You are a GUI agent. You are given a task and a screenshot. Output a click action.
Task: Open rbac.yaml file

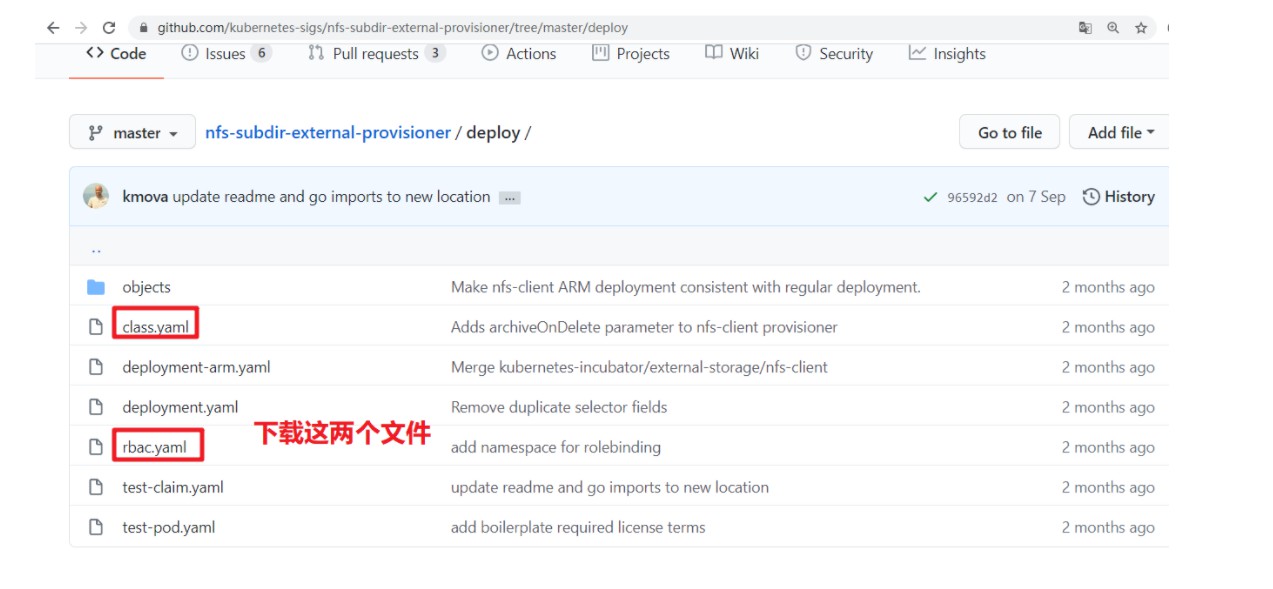point(155,447)
